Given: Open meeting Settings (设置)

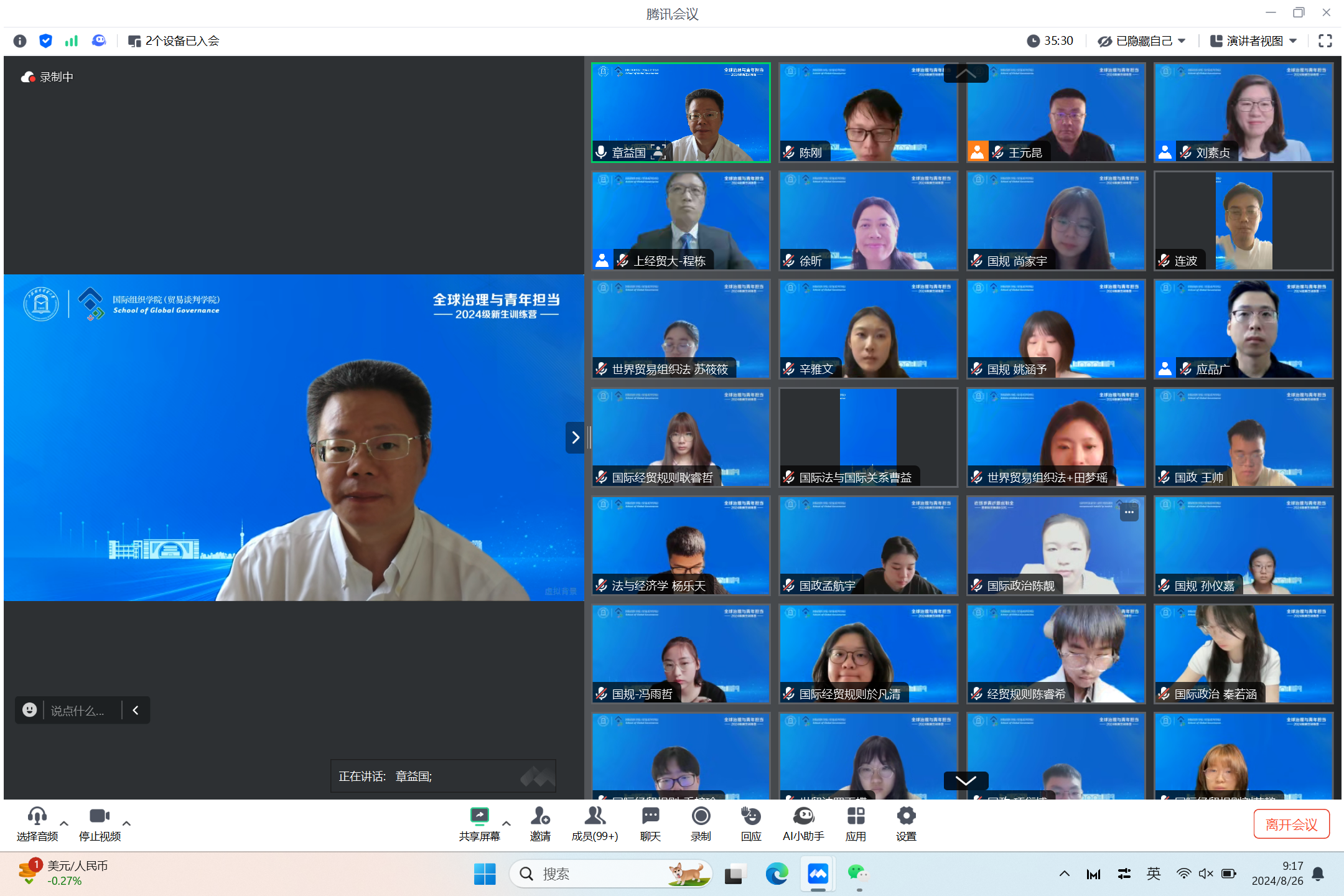Looking at the screenshot, I should (x=906, y=816).
